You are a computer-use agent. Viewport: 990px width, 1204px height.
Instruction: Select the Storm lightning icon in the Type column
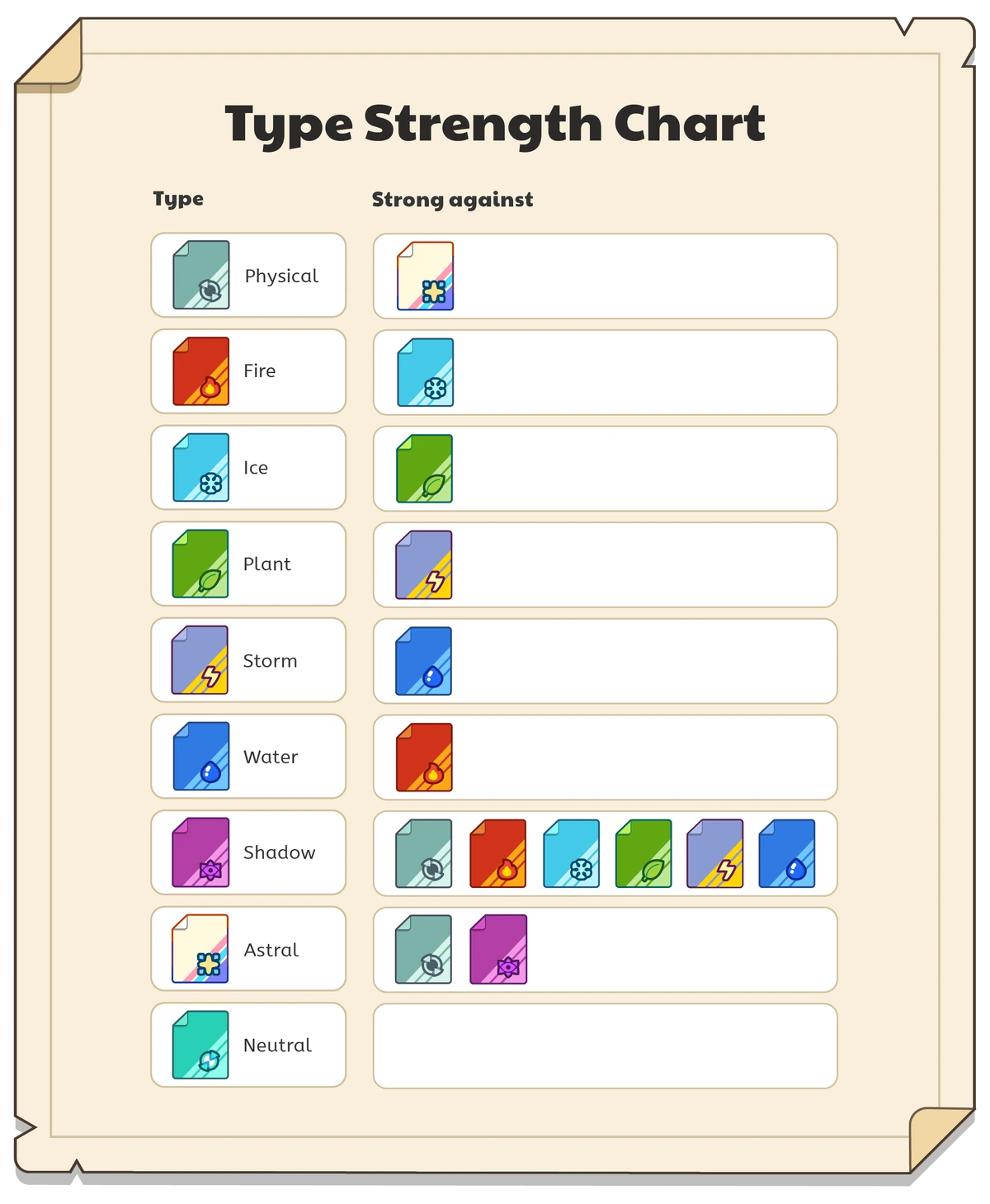click(x=200, y=660)
